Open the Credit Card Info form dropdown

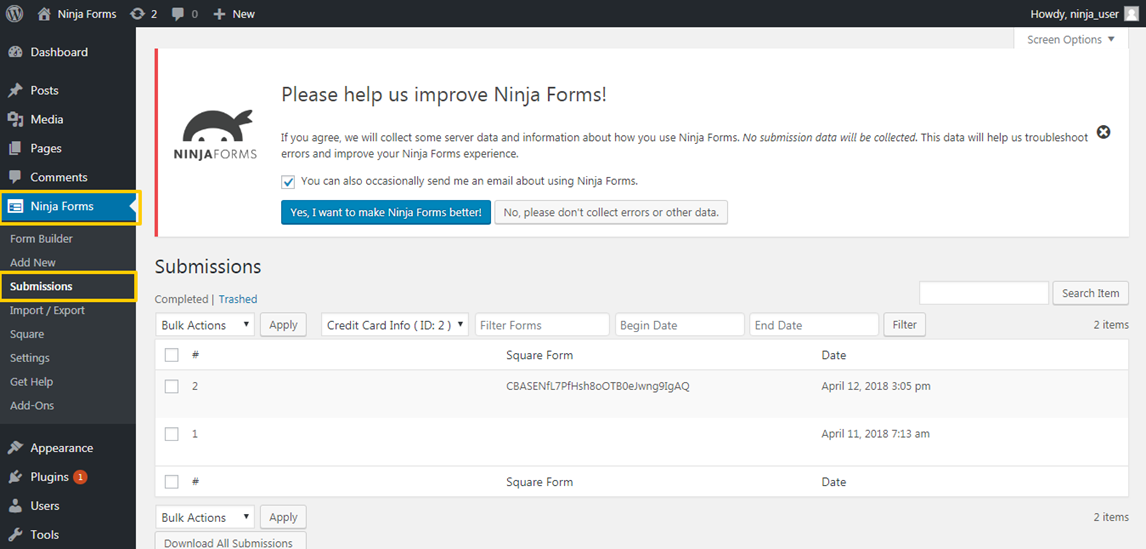pyautogui.click(x=395, y=325)
